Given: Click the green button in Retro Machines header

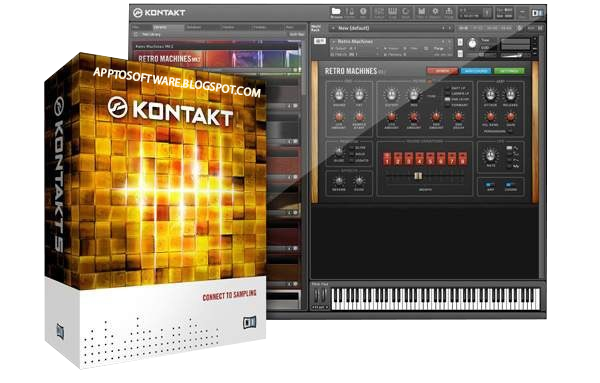Looking at the screenshot, I should tap(509, 71).
